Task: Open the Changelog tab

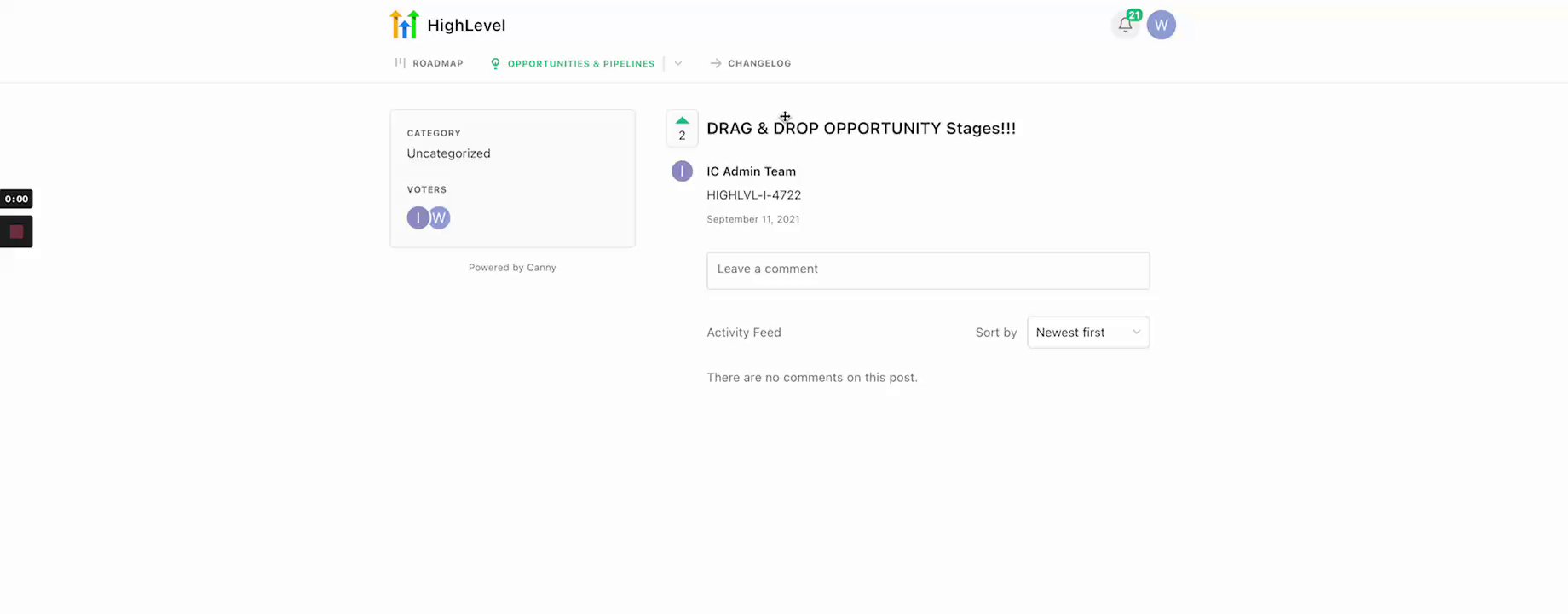Action: coord(759,64)
